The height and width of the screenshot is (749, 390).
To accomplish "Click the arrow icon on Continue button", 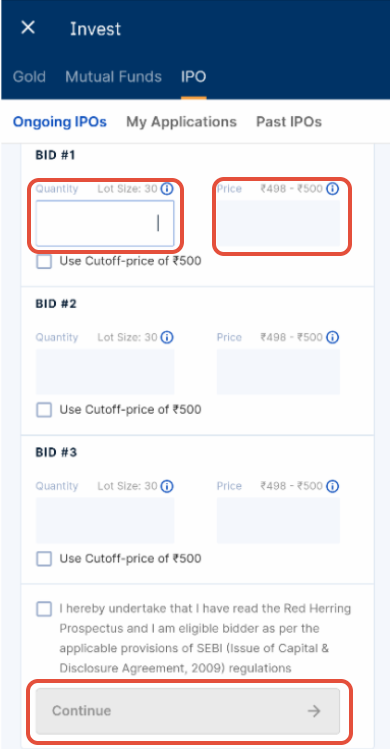I will click(314, 711).
